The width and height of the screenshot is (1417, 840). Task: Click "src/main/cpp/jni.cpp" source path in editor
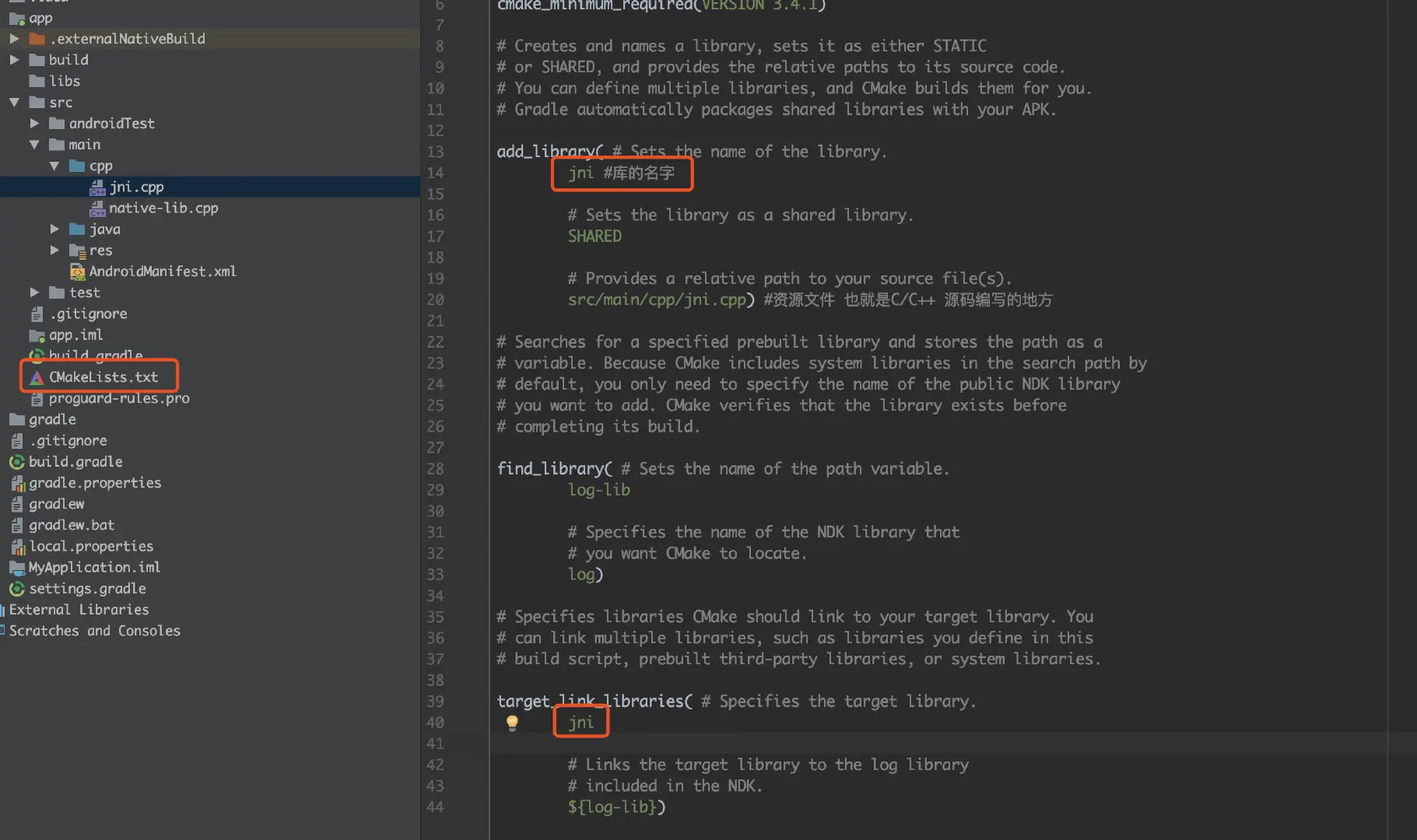pos(657,299)
